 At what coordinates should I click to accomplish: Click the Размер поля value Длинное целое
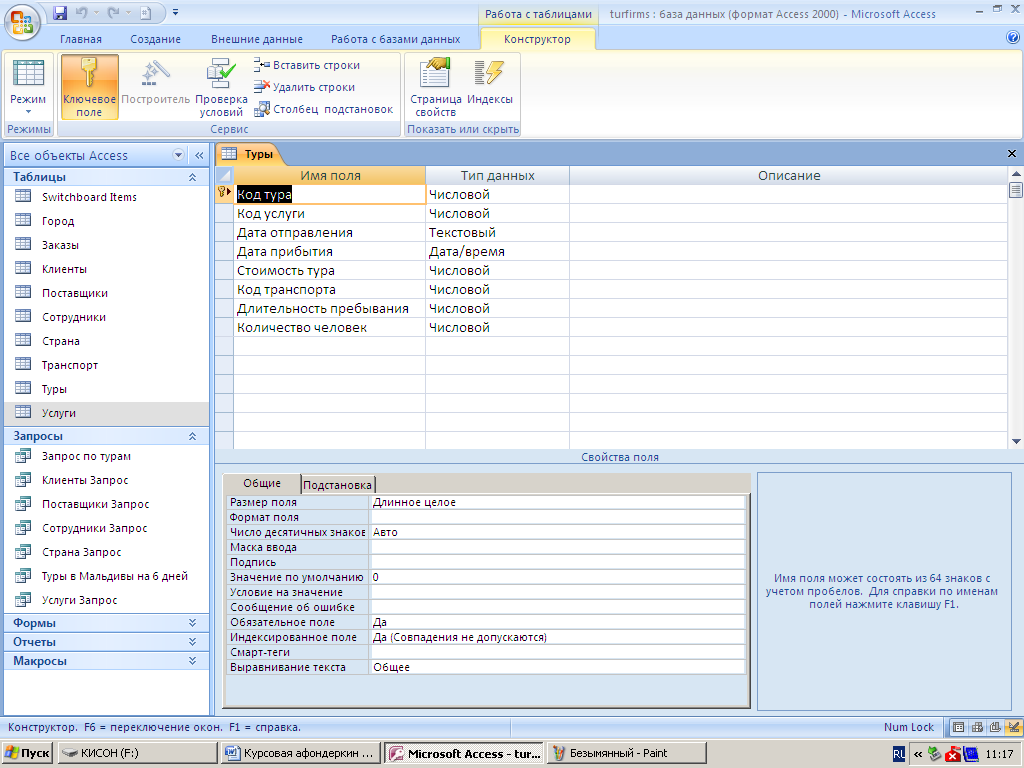click(558, 502)
